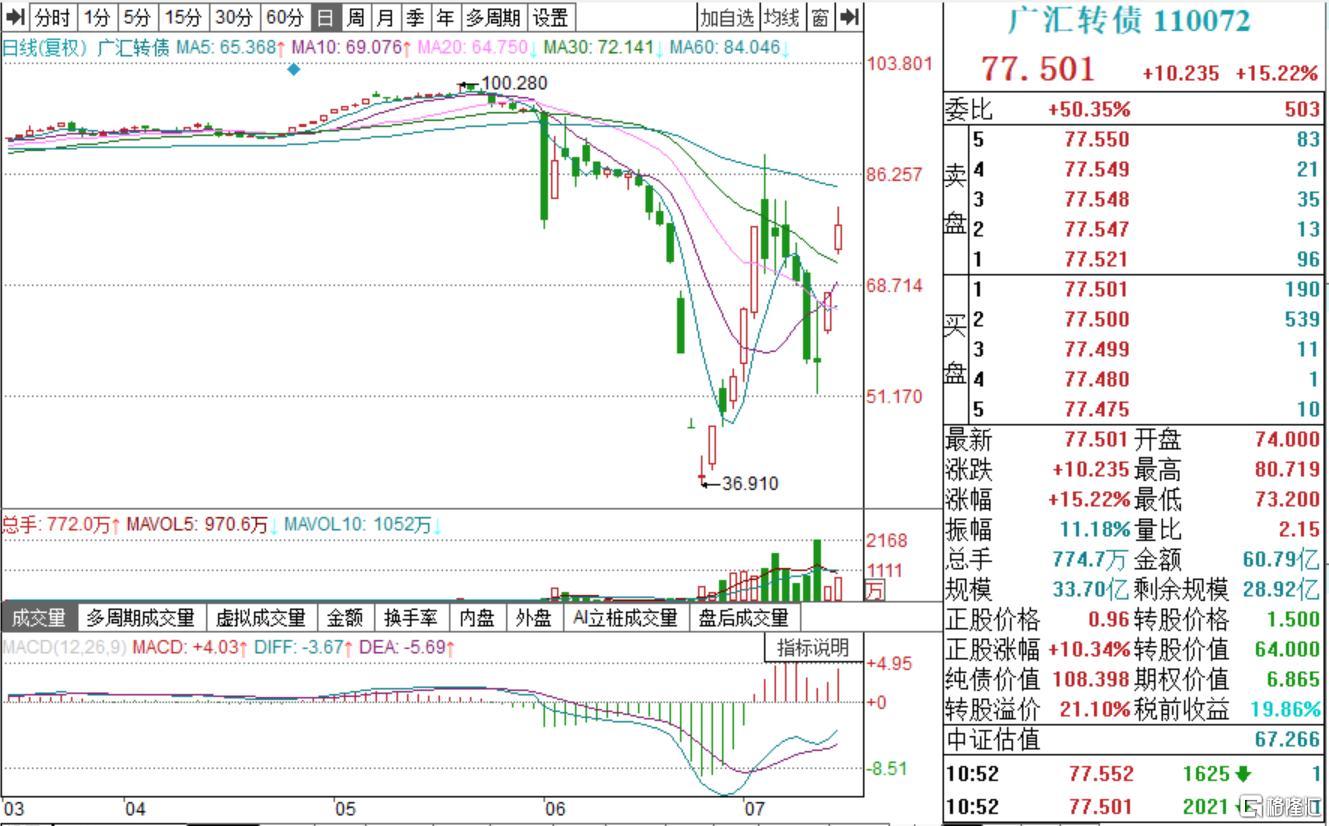Viewport: 1329px width, 826px height.
Task: Click buy level 2 price 77.500
Action: tap(1097, 319)
